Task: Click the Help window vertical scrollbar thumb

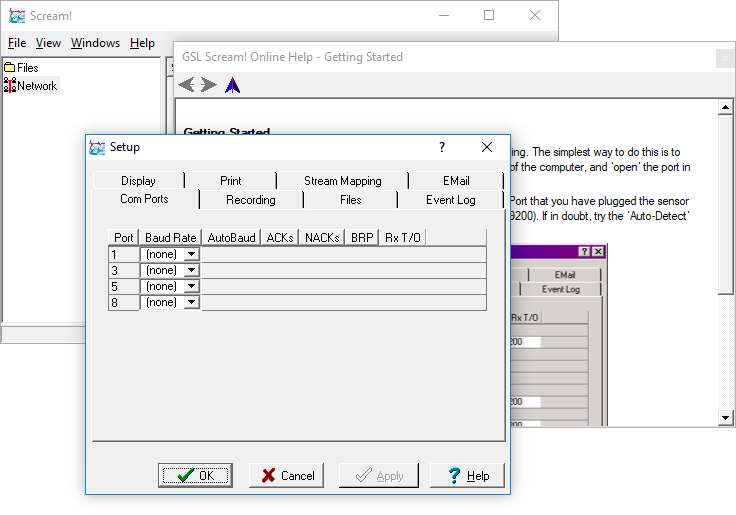Action: (725, 204)
